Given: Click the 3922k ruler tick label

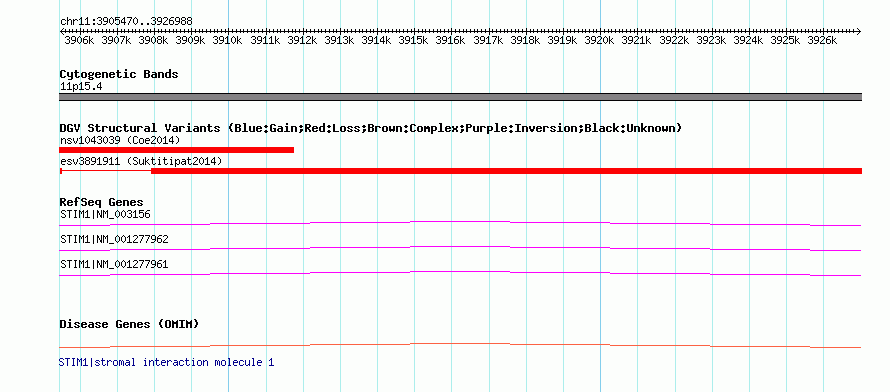Looking at the screenshot, I should [675, 40].
